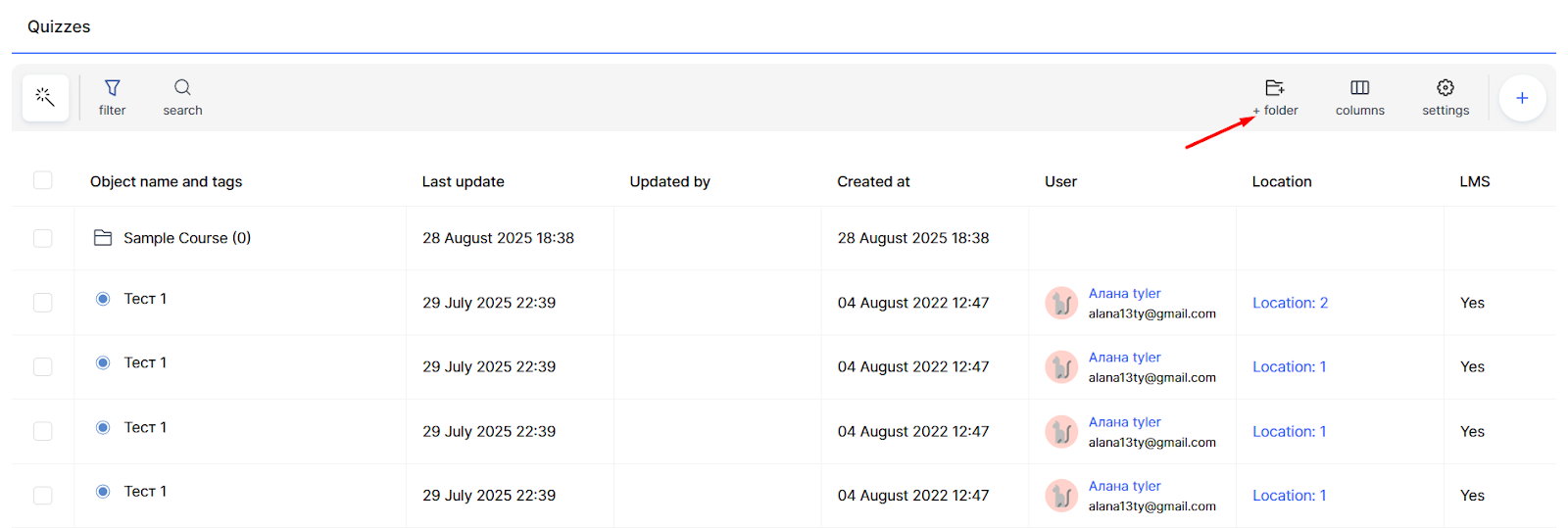Sort by Created at column header

(x=873, y=181)
